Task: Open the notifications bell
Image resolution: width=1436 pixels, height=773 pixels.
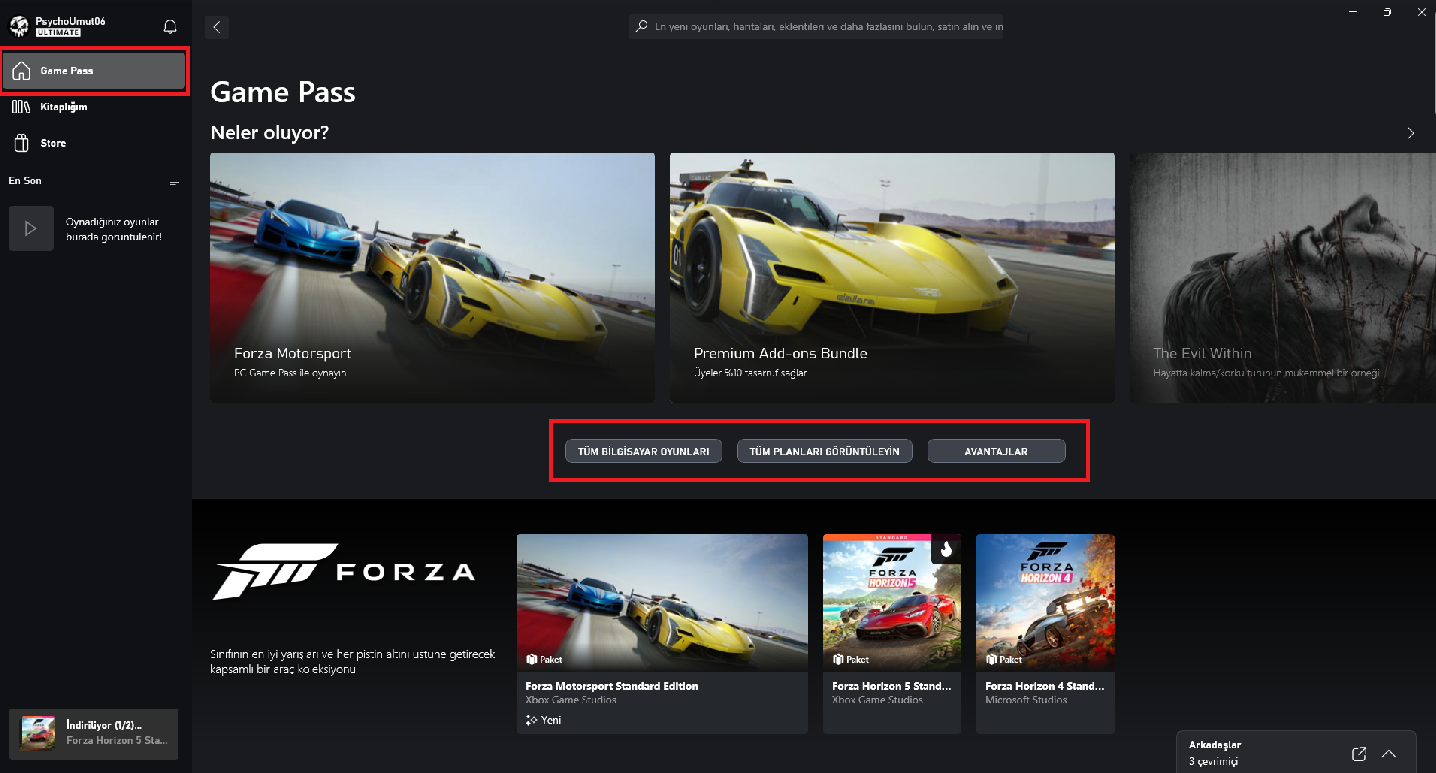Action: (x=170, y=27)
